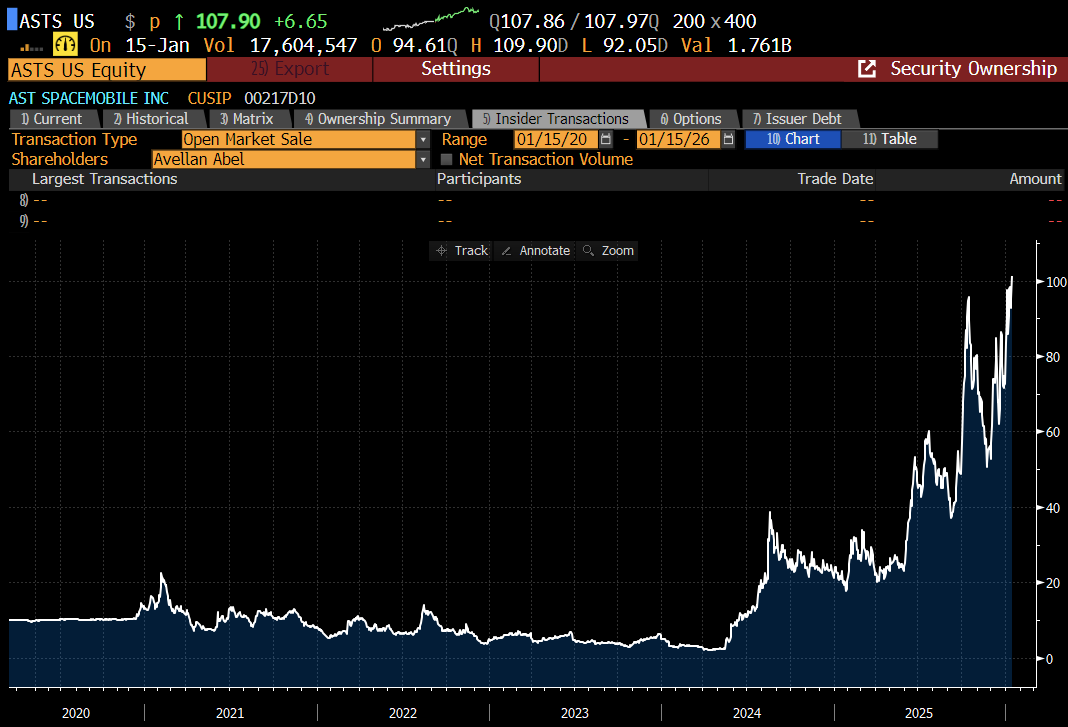Select the Avellan Abel shareholder field

(283, 159)
